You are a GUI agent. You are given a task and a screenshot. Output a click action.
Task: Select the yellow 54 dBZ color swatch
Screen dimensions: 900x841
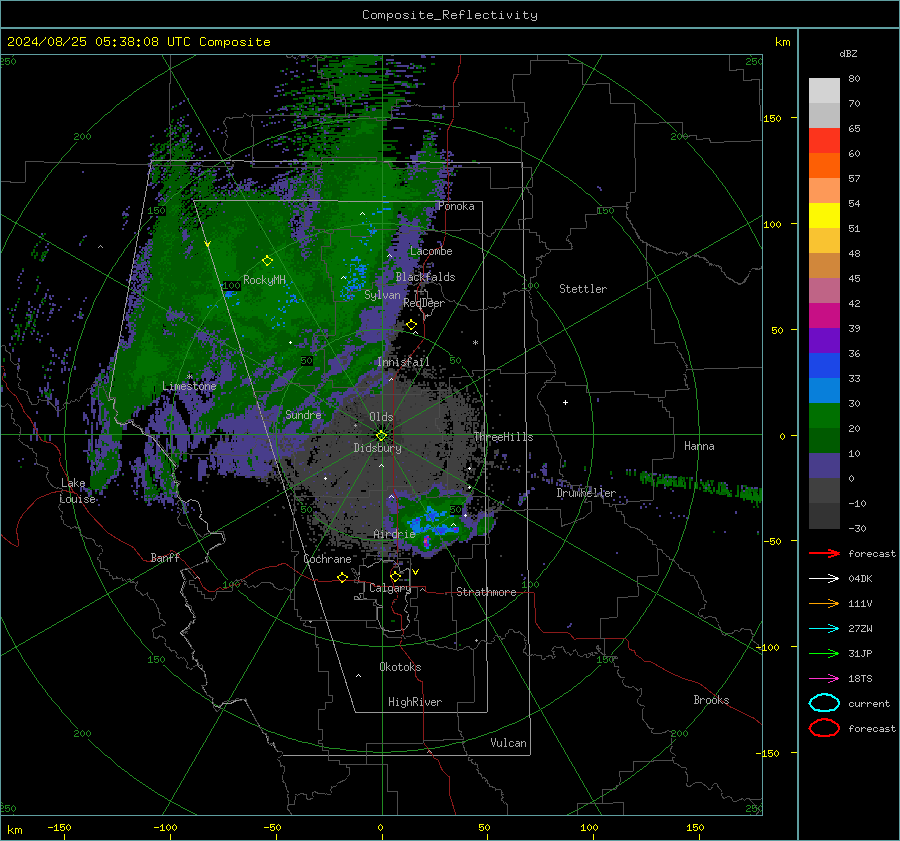pyautogui.click(x=824, y=216)
